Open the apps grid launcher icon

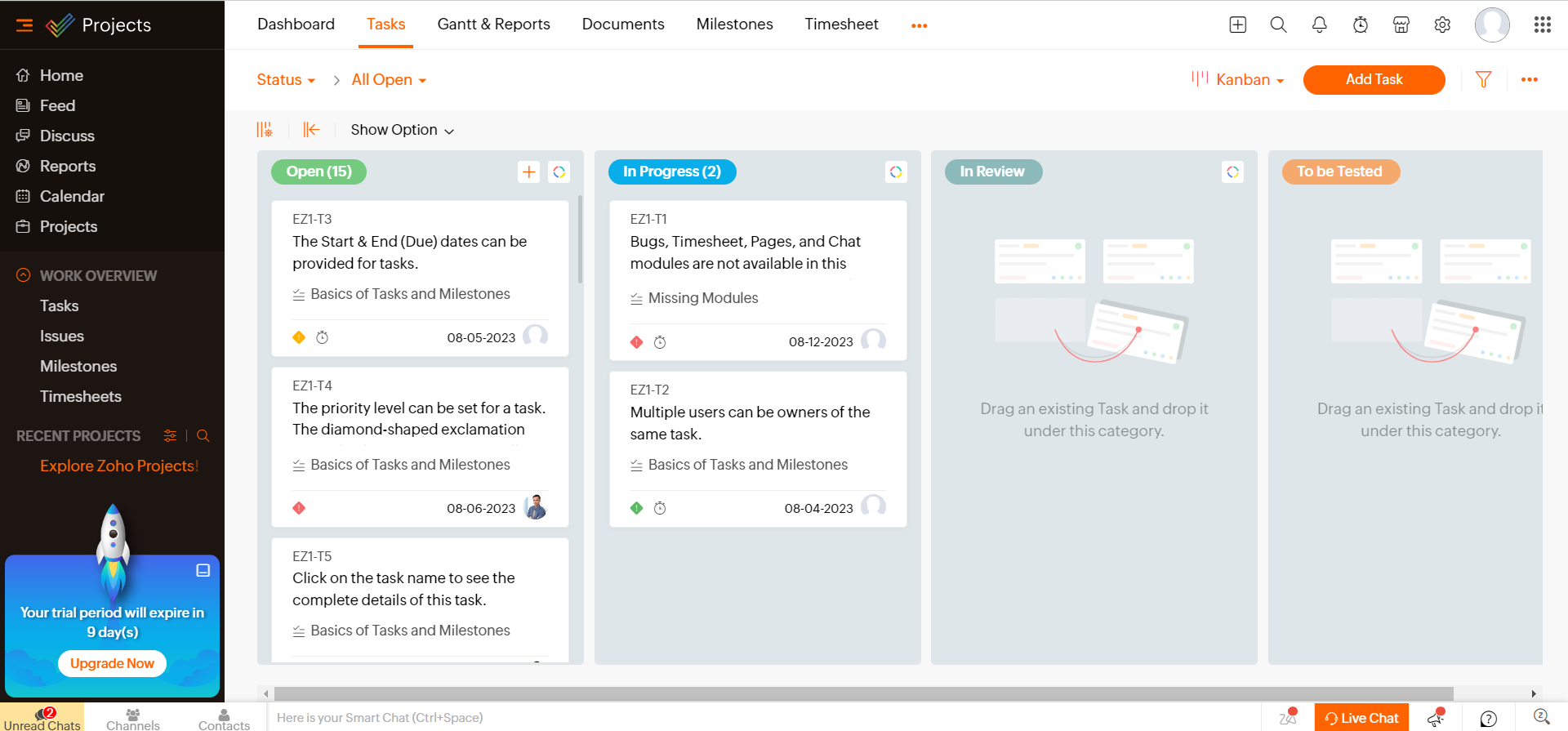click(x=1542, y=25)
